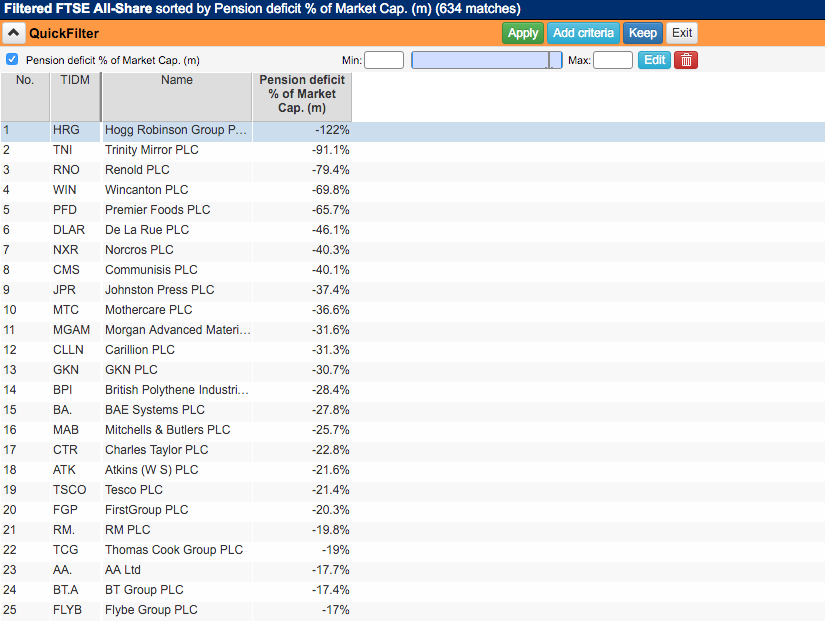Select Communisis PLC

click(x=151, y=270)
